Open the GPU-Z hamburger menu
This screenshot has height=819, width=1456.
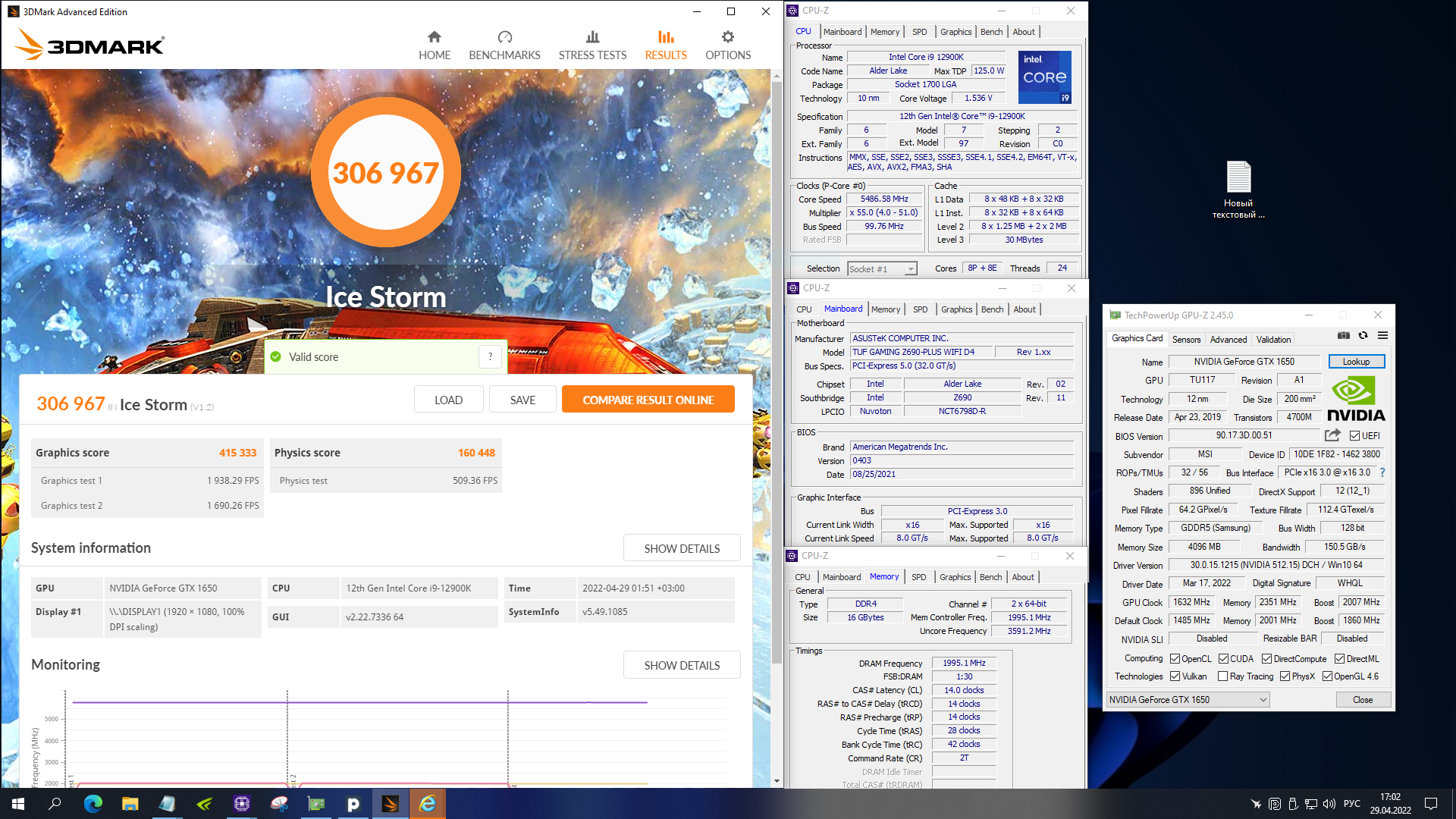point(1382,335)
